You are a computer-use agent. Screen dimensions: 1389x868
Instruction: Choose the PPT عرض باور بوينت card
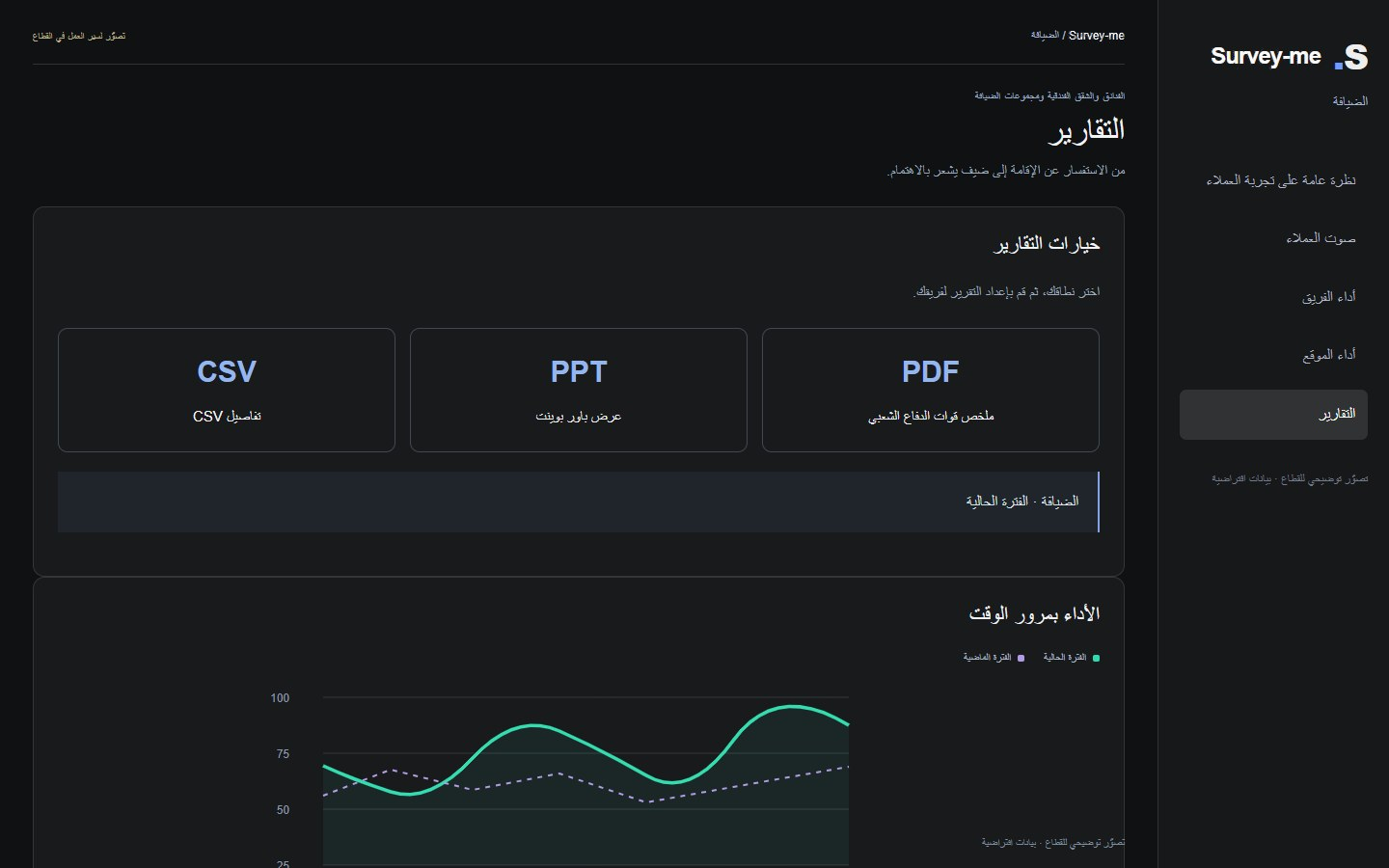(579, 390)
